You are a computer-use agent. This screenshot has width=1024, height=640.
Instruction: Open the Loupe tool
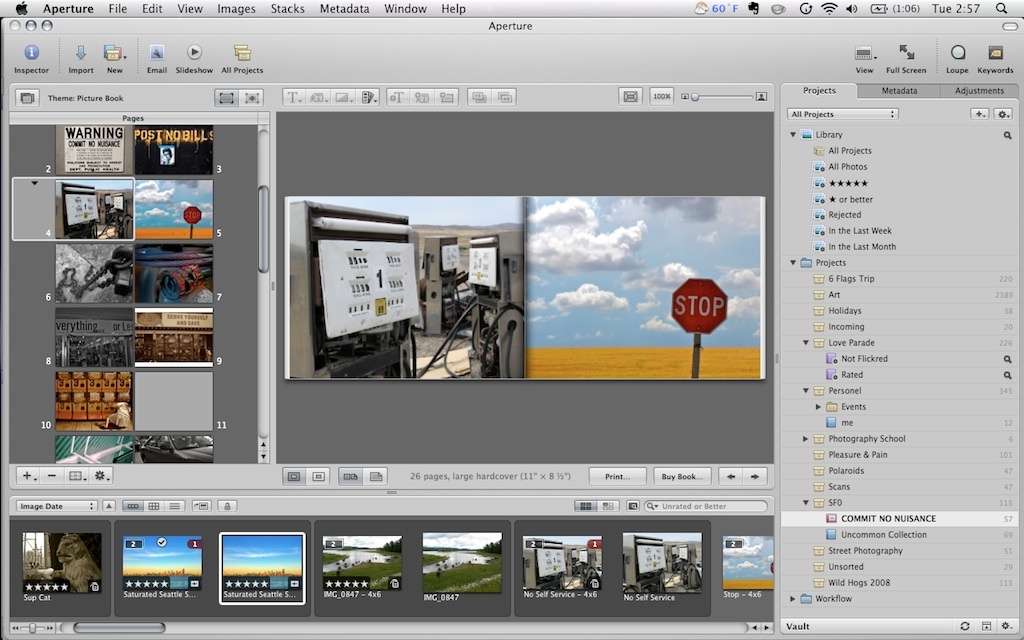click(x=958, y=53)
